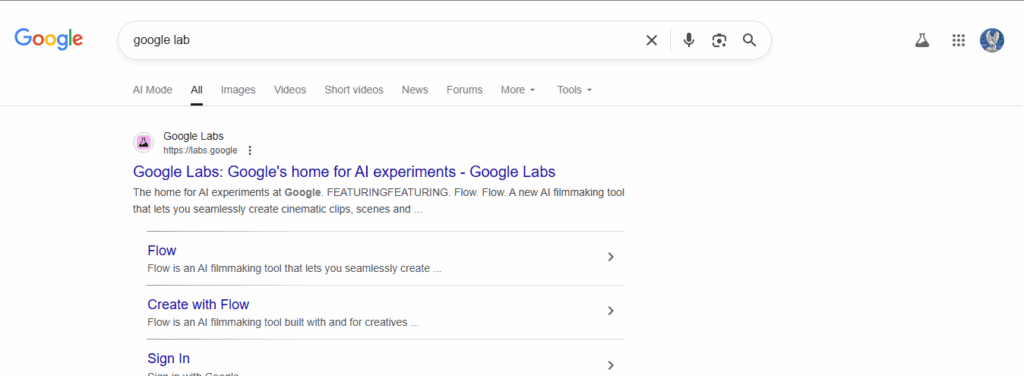Click the magnifying glass search button
Image resolution: width=1024 pixels, height=376 pixels.
pyautogui.click(x=749, y=40)
